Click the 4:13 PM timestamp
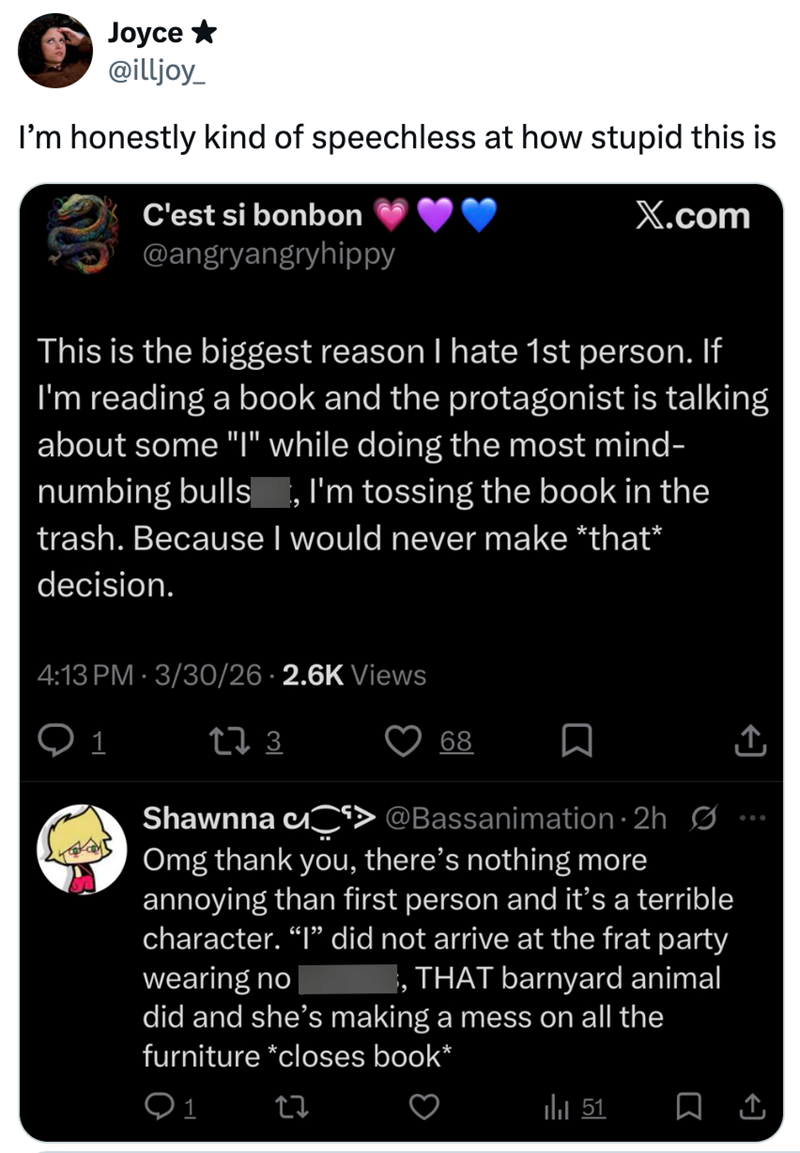Screen dimensions: 800x1153 click(84, 676)
